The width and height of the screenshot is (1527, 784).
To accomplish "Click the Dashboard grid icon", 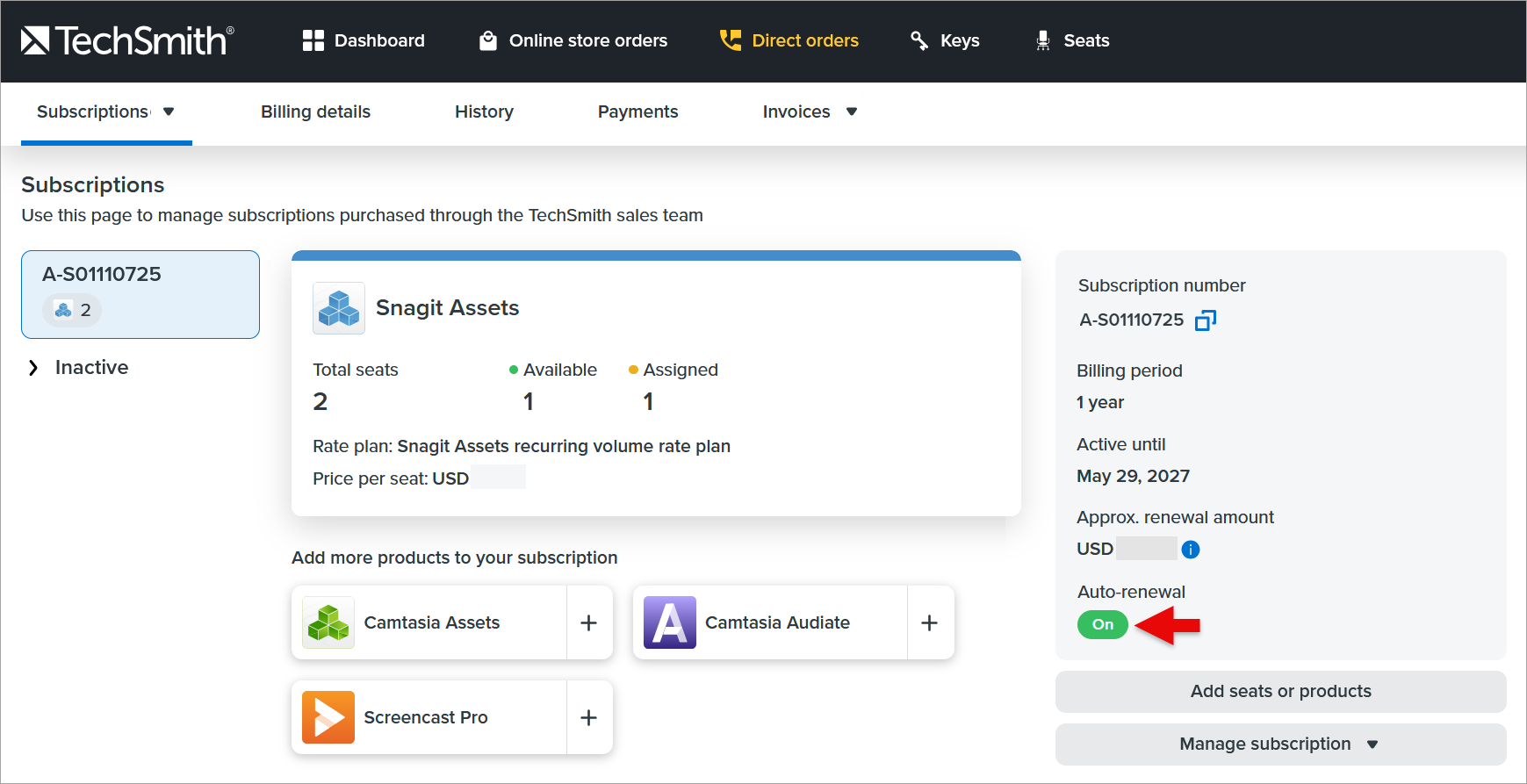I will 313,40.
